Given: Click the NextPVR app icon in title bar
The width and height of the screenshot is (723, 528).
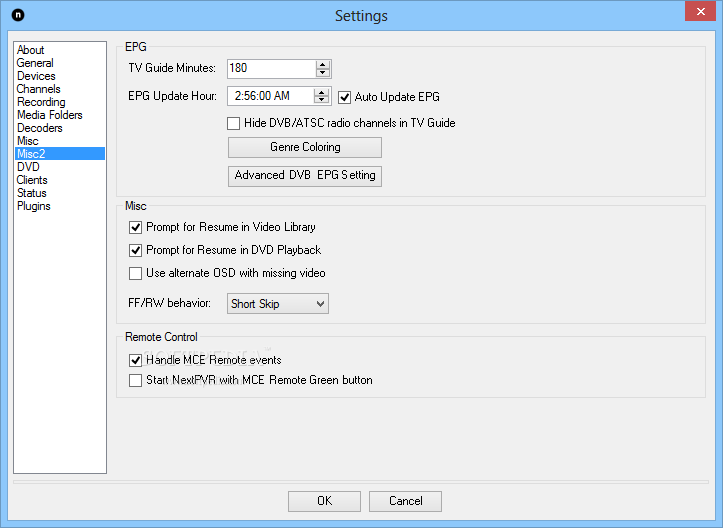Looking at the screenshot, I should (18, 15).
